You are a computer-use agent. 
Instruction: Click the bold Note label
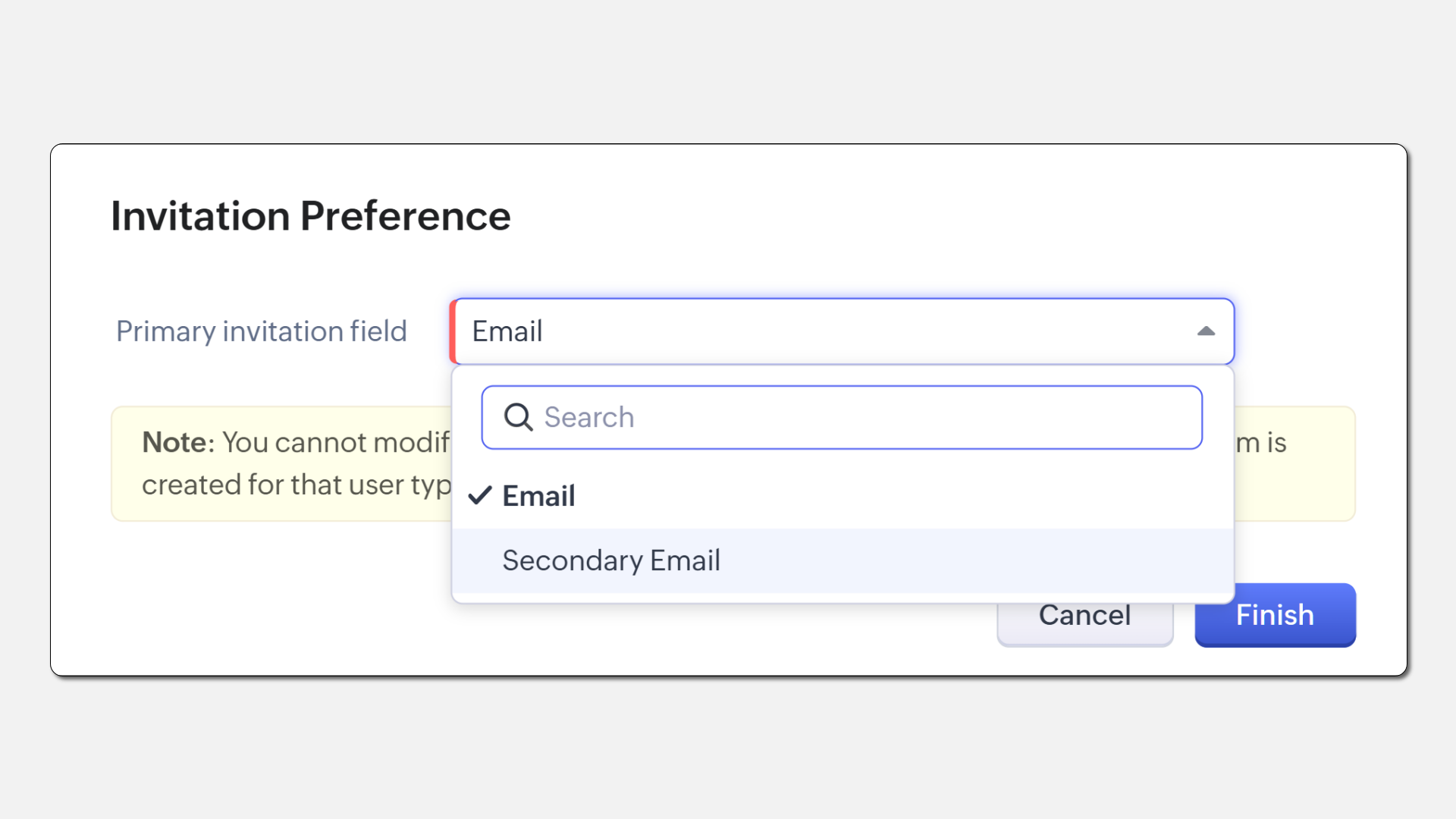174,442
